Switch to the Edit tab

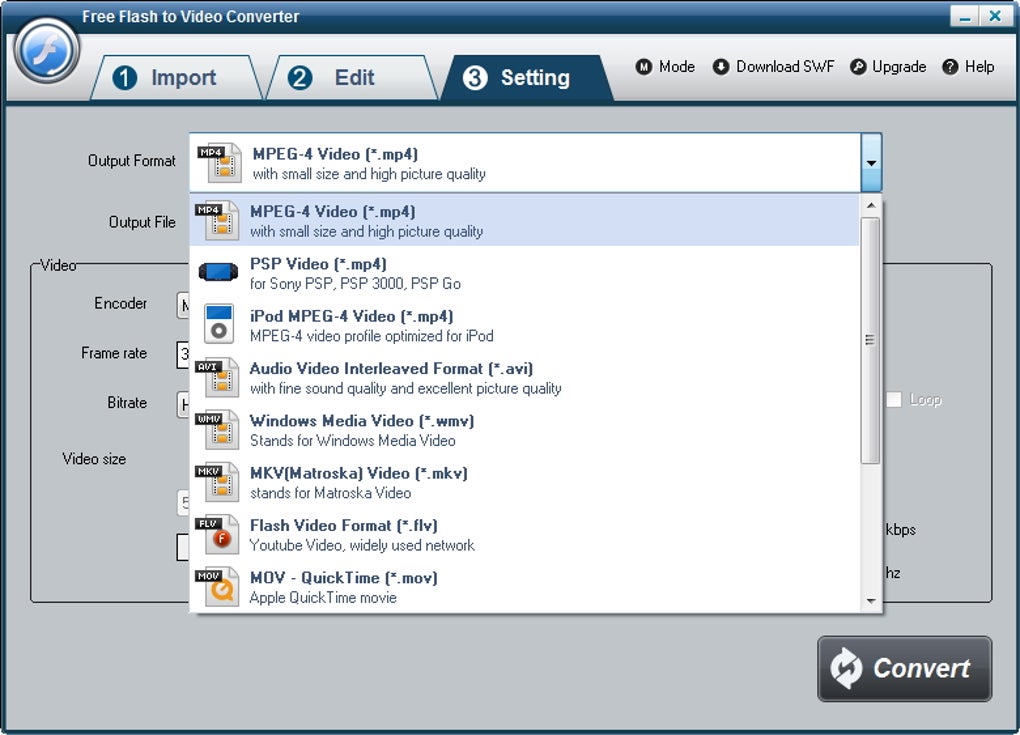pos(352,77)
